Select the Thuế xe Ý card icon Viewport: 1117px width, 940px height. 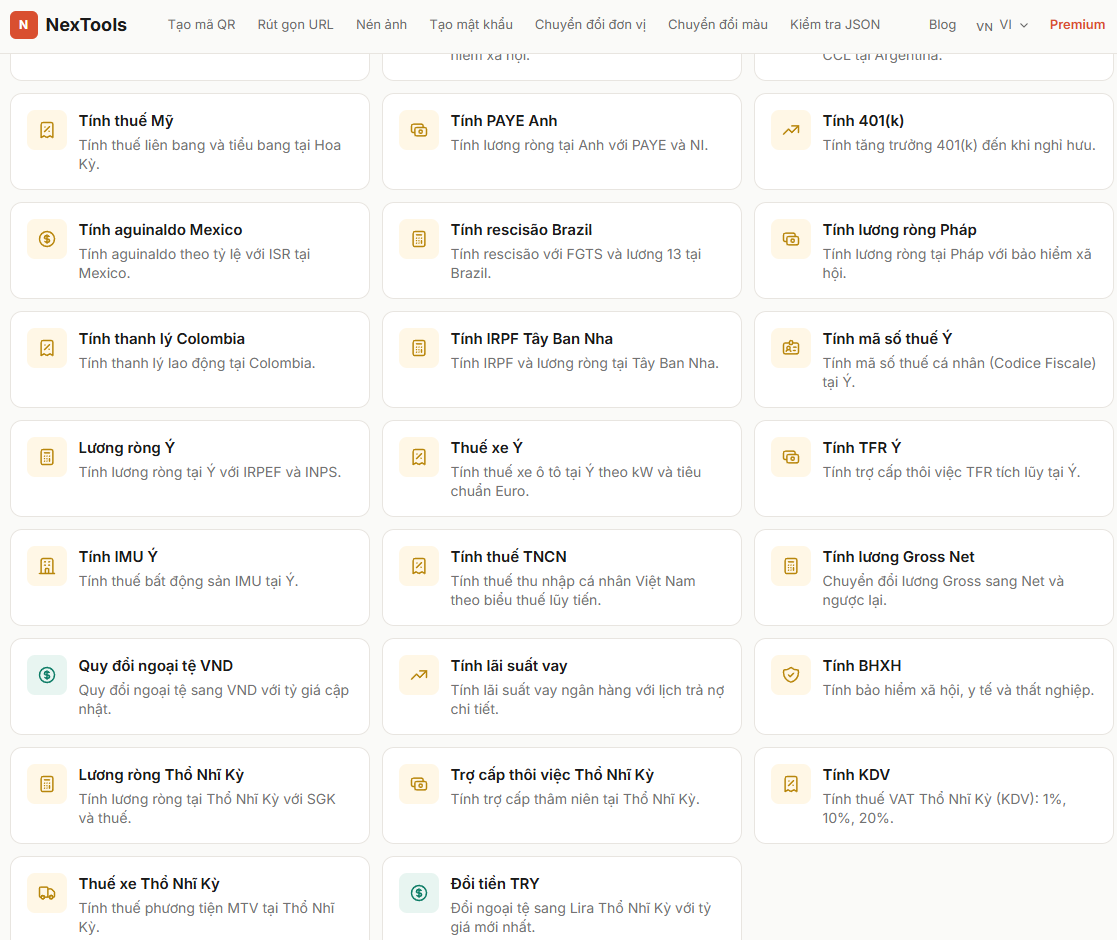(418, 457)
